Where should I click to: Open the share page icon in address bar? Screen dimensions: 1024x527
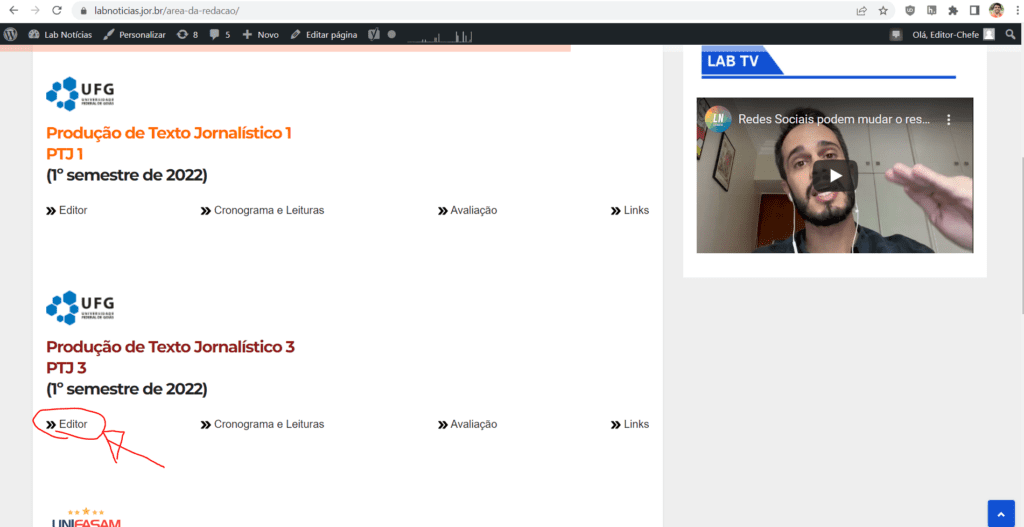[x=861, y=11]
